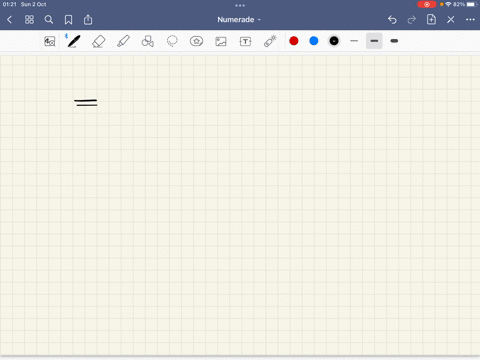Select the Pen tool
480x360 pixels.
click(74, 41)
